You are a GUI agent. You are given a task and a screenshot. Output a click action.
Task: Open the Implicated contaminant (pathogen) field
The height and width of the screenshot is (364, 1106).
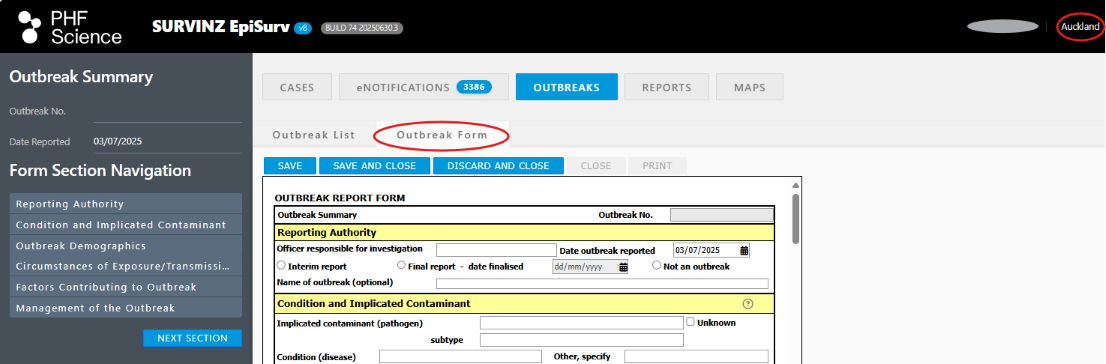[582, 323]
